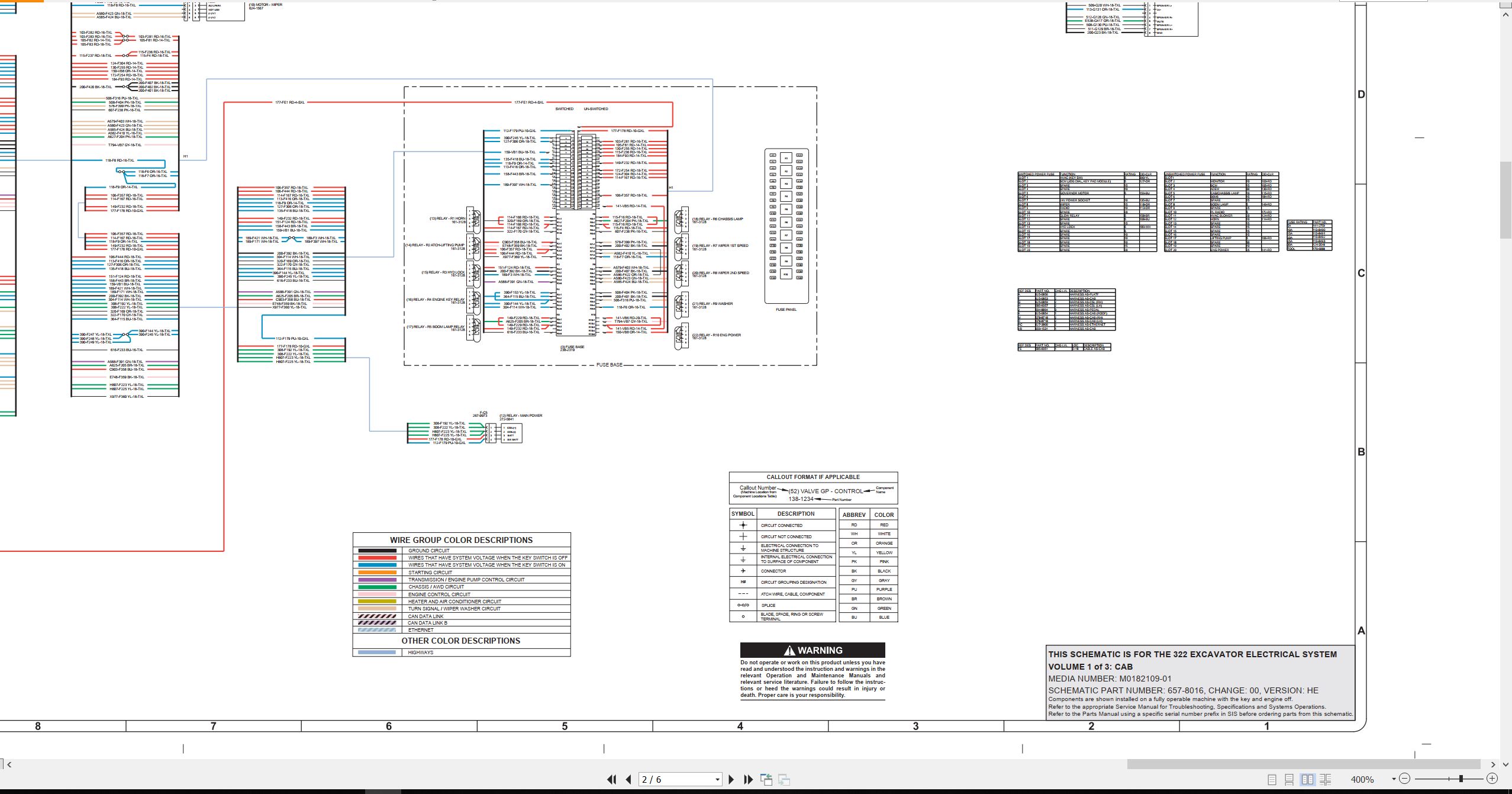Go to the next page
The width and height of the screenshot is (1512, 794).
point(731,780)
